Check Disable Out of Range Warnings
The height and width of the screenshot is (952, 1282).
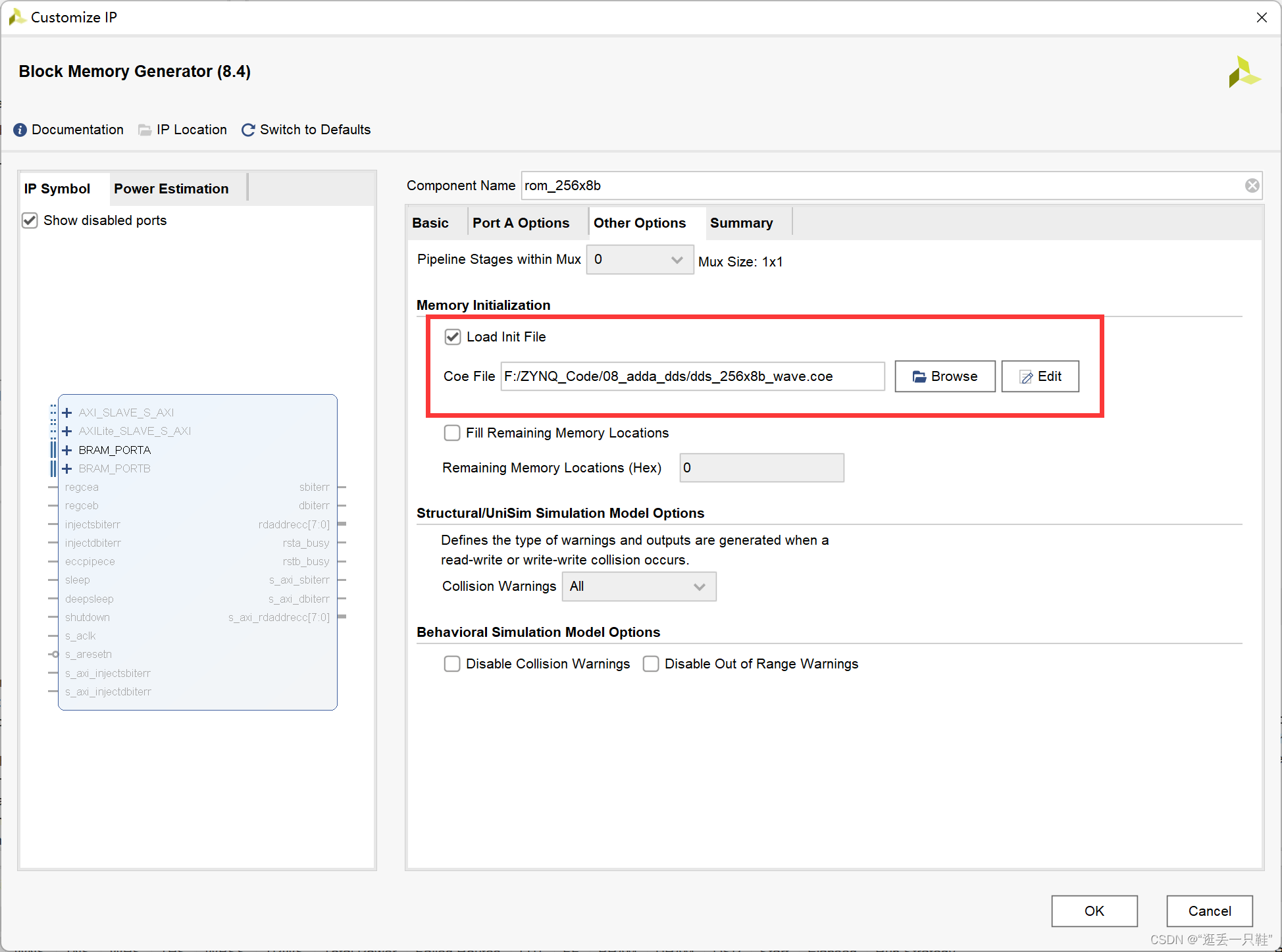click(651, 664)
